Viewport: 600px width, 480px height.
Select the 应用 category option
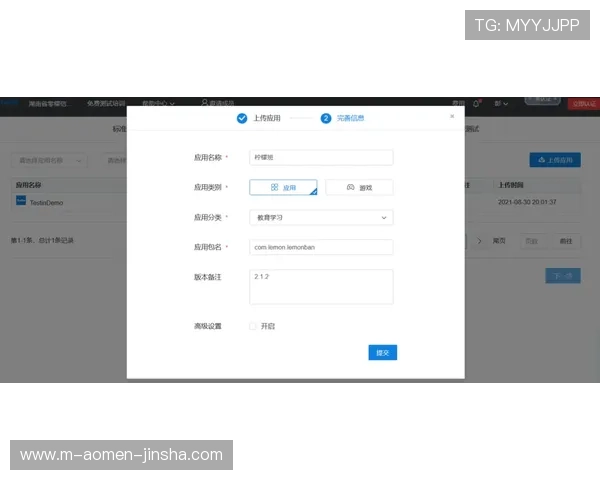pyautogui.click(x=283, y=187)
